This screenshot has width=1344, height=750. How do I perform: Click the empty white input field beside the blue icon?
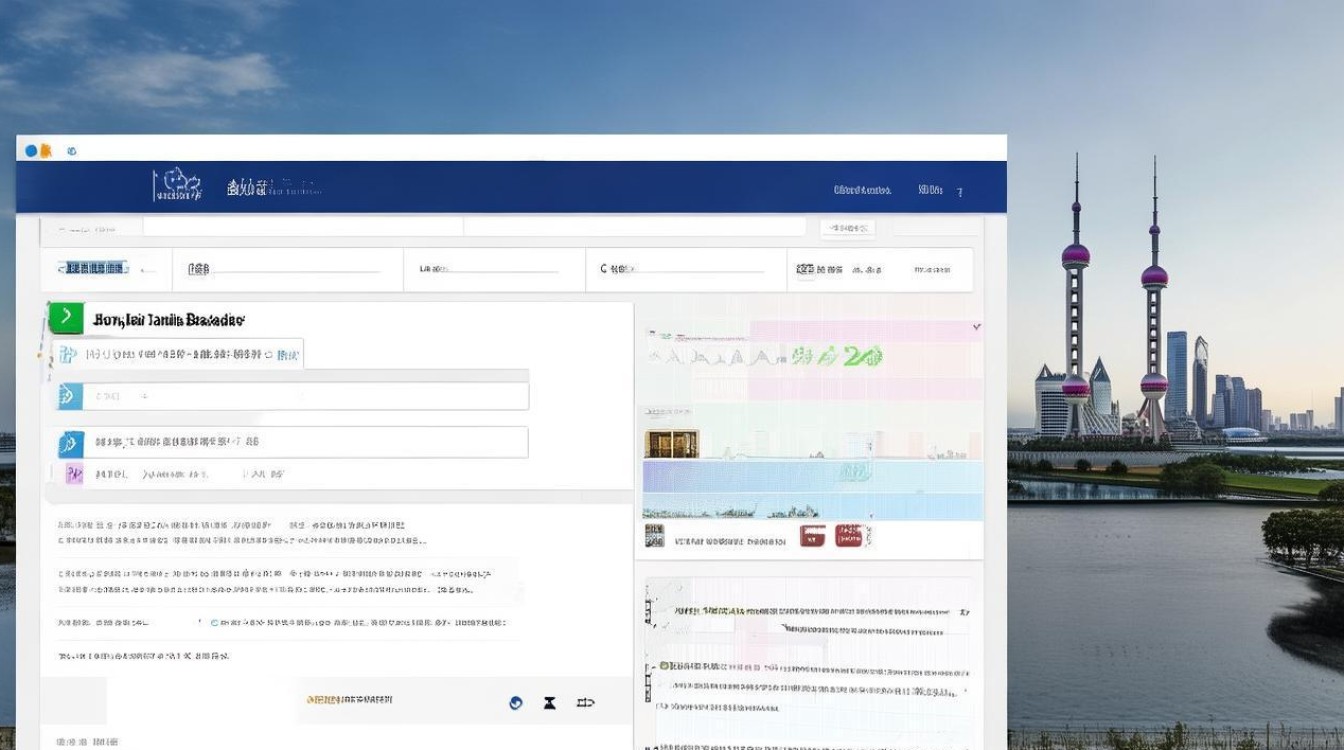305,395
